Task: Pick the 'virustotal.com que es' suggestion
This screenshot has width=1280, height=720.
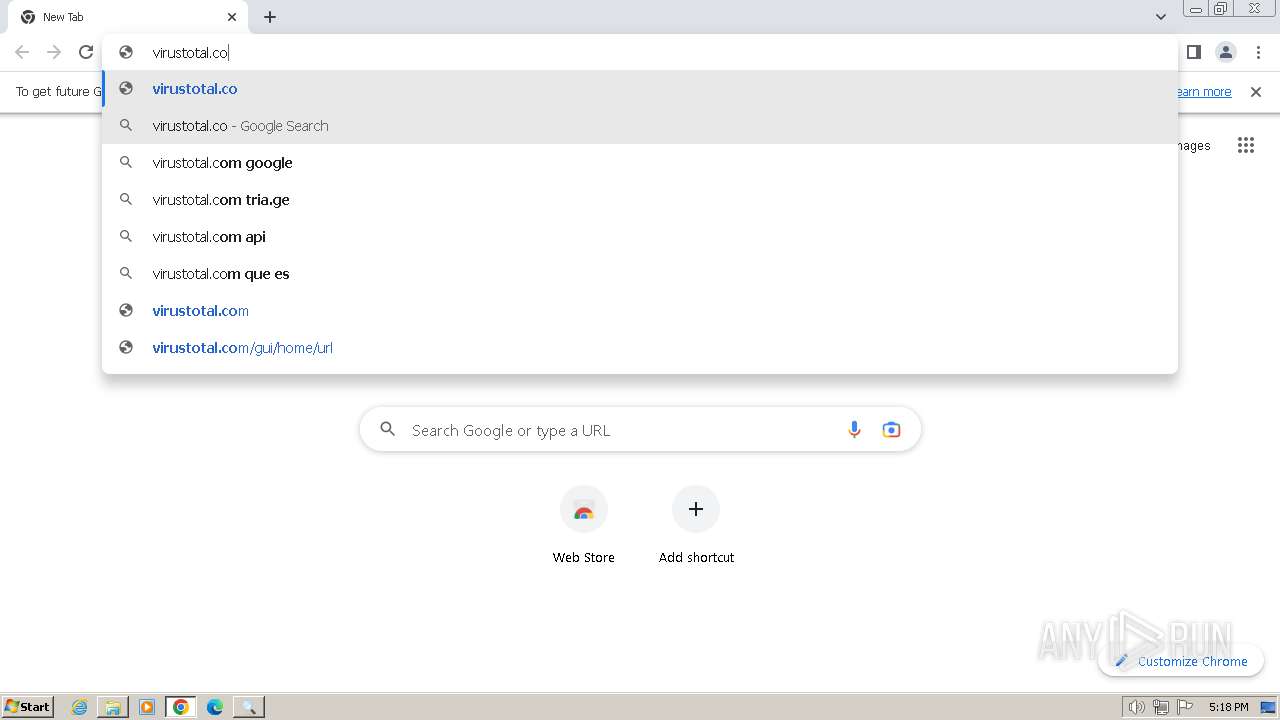Action: click(640, 274)
